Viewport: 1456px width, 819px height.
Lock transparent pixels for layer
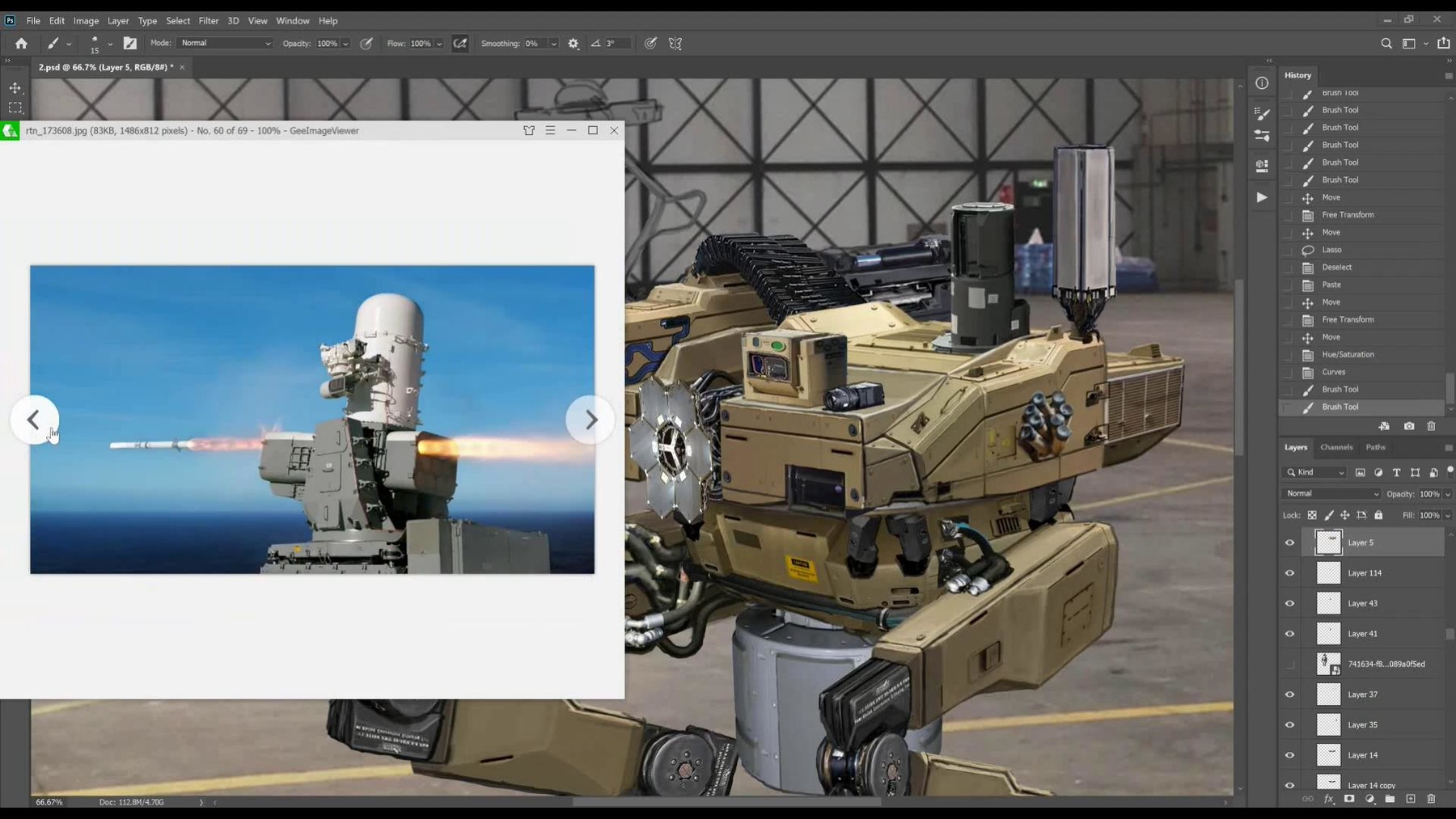(x=1312, y=515)
